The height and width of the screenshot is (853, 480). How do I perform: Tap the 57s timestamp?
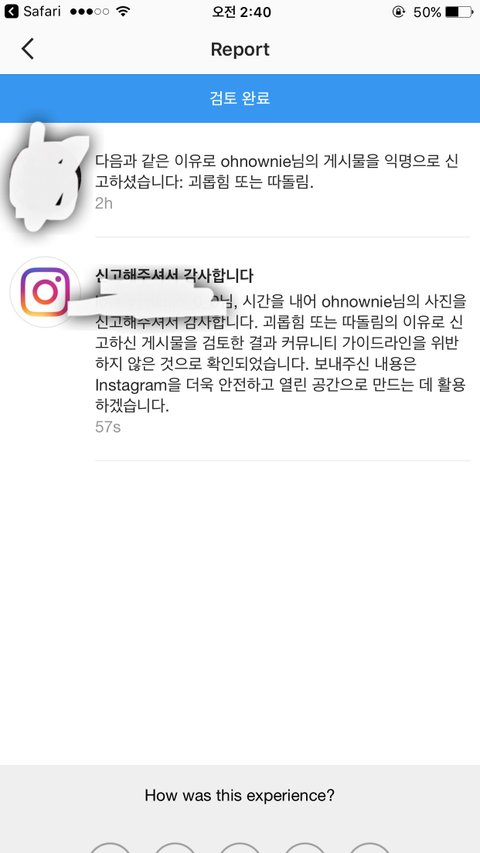[108, 427]
